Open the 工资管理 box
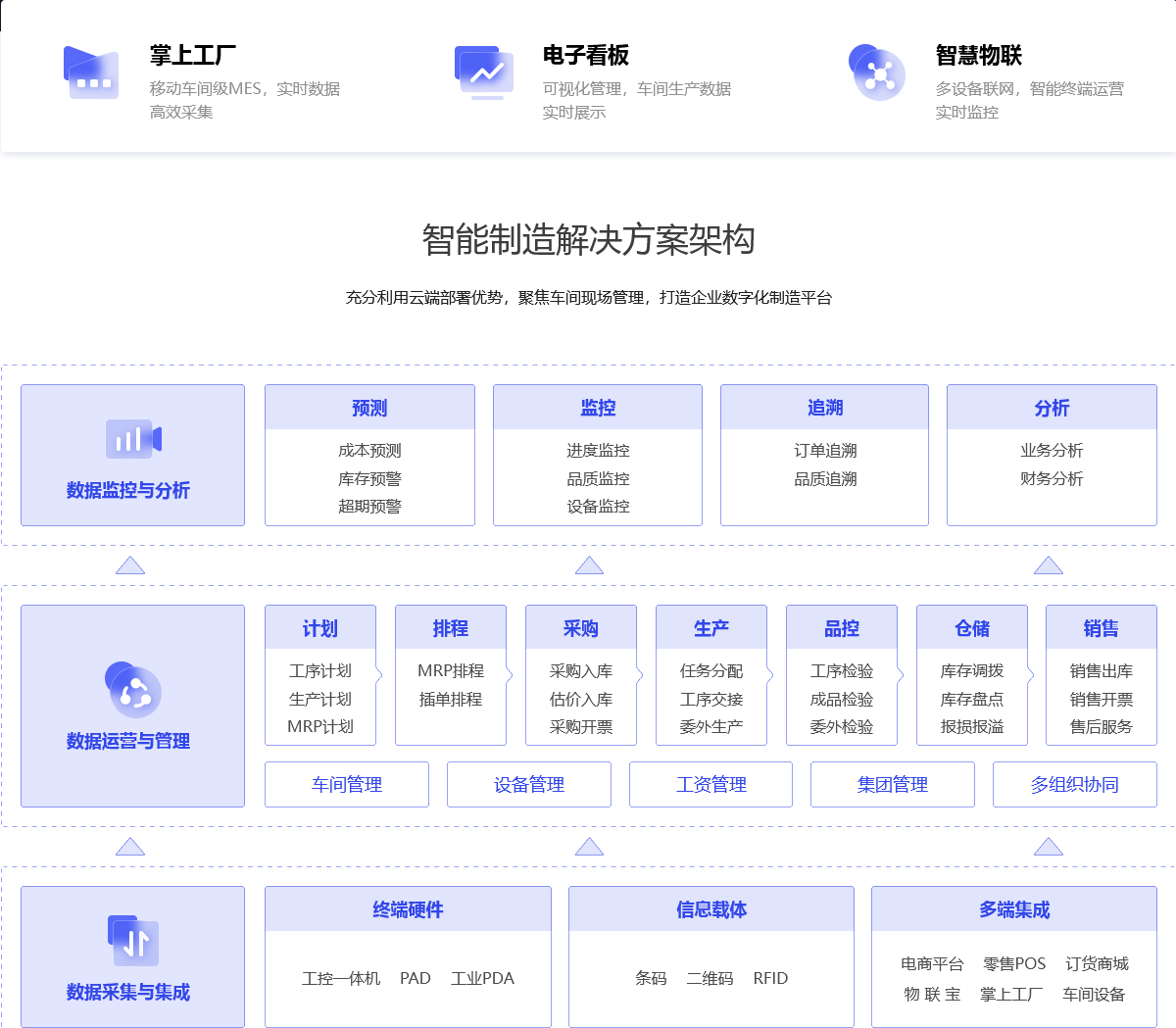1176x1028 pixels. (x=710, y=784)
